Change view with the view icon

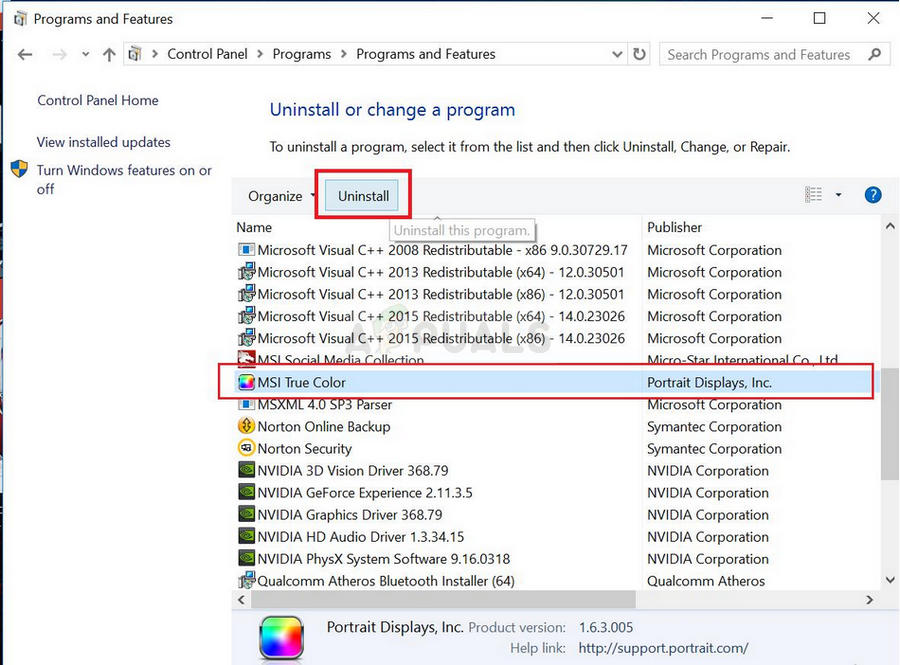pos(813,195)
